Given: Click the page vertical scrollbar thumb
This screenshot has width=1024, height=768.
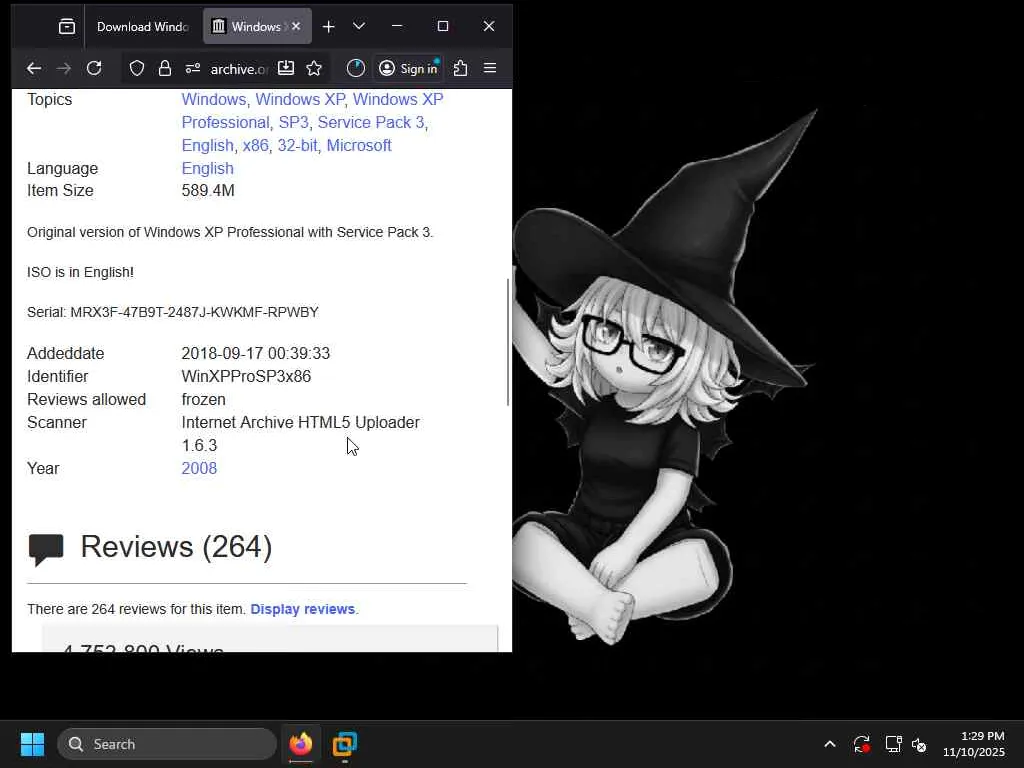Looking at the screenshot, I should (508, 342).
